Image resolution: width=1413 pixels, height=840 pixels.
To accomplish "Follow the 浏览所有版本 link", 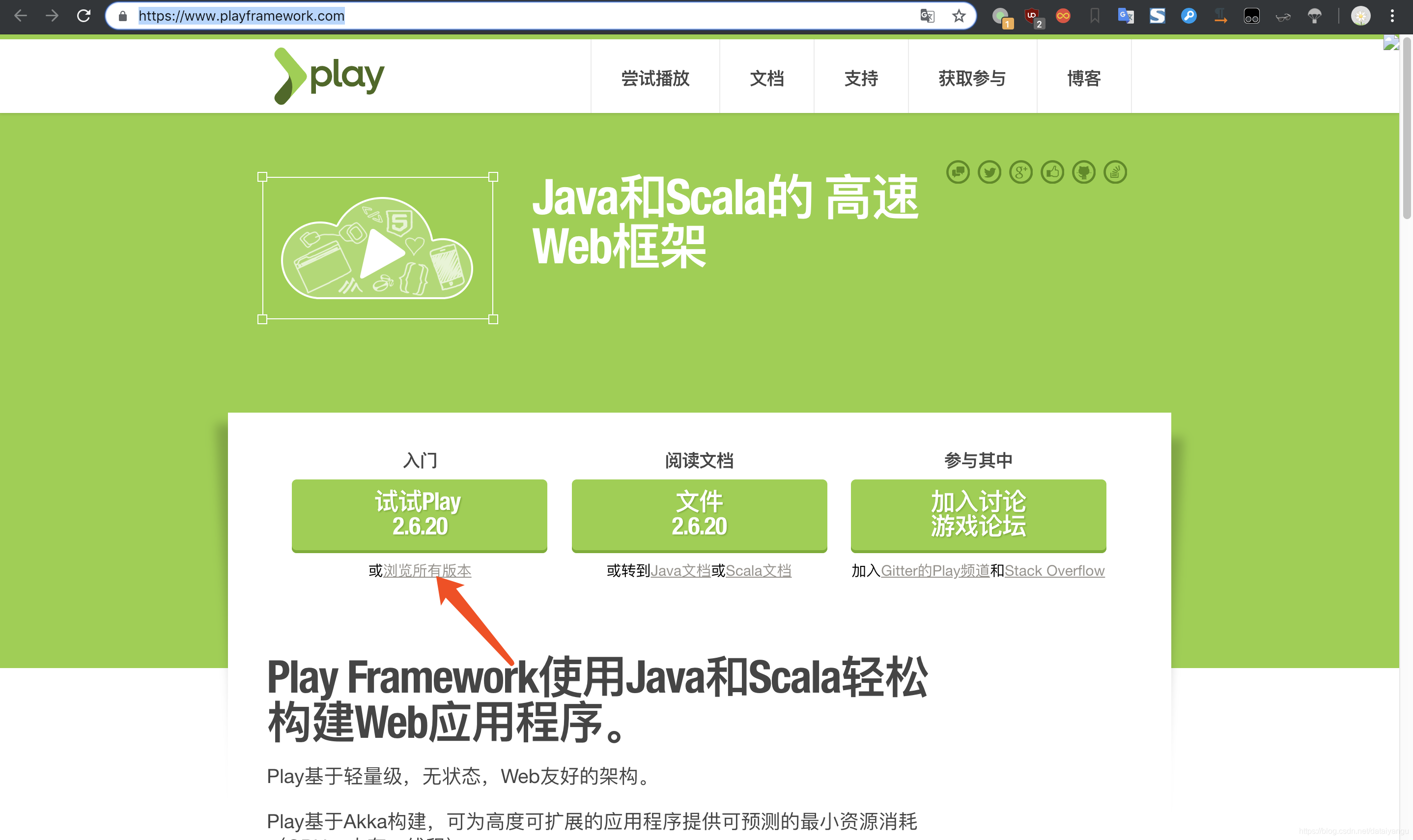I will pyautogui.click(x=427, y=571).
